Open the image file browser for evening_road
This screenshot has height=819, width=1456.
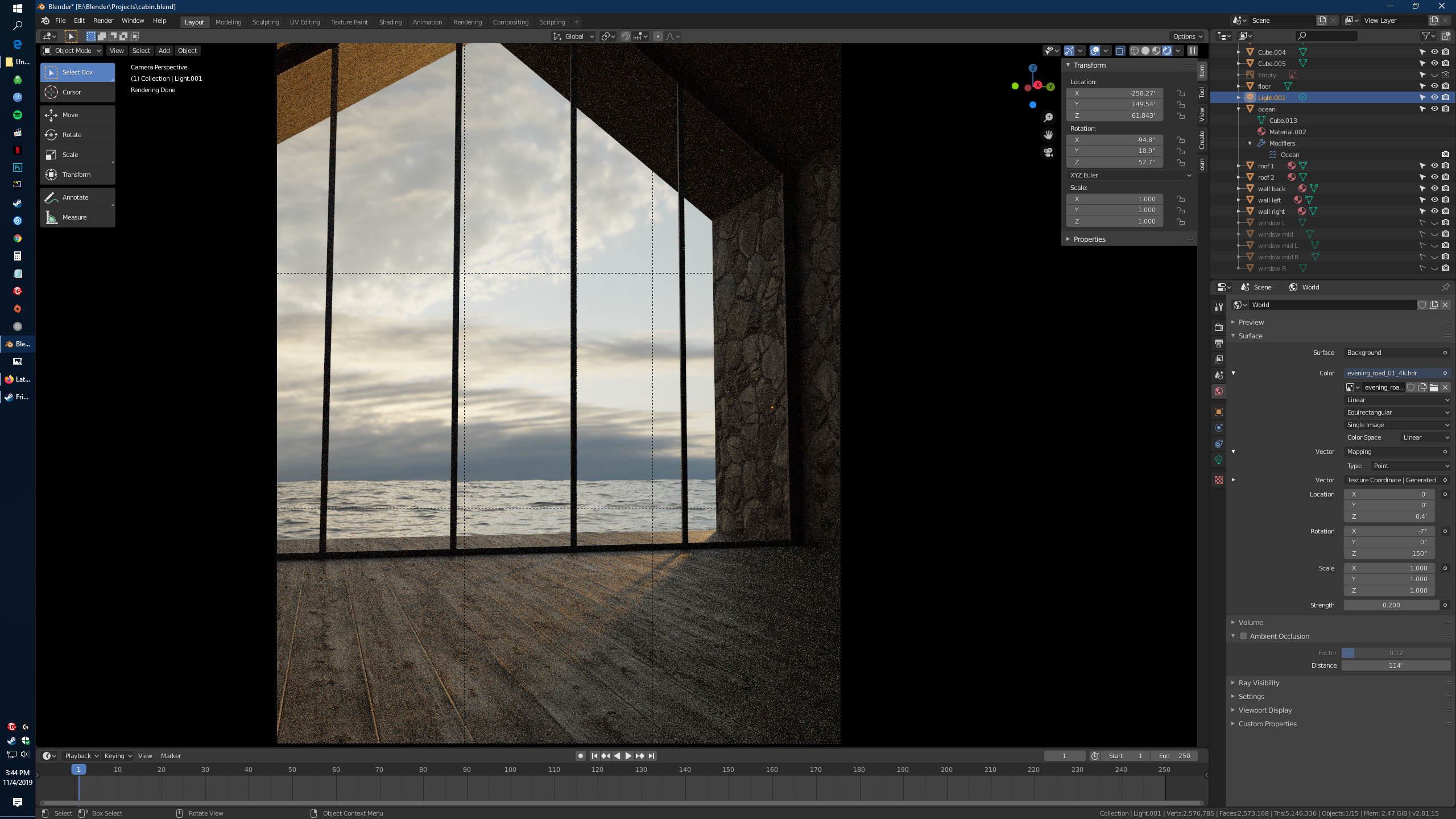click(x=1434, y=387)
